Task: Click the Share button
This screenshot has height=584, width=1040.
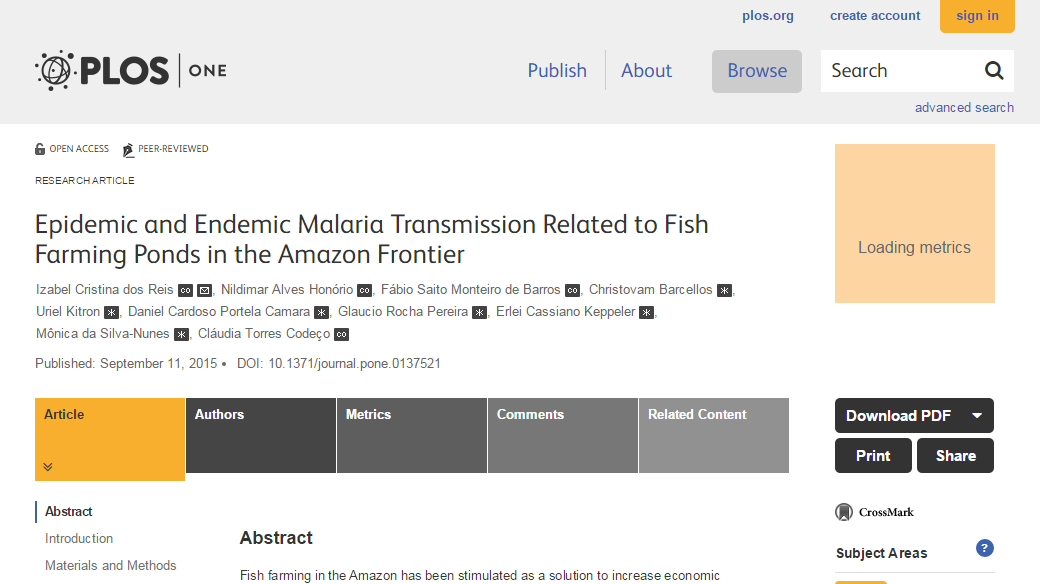Action: pos(955,456)
